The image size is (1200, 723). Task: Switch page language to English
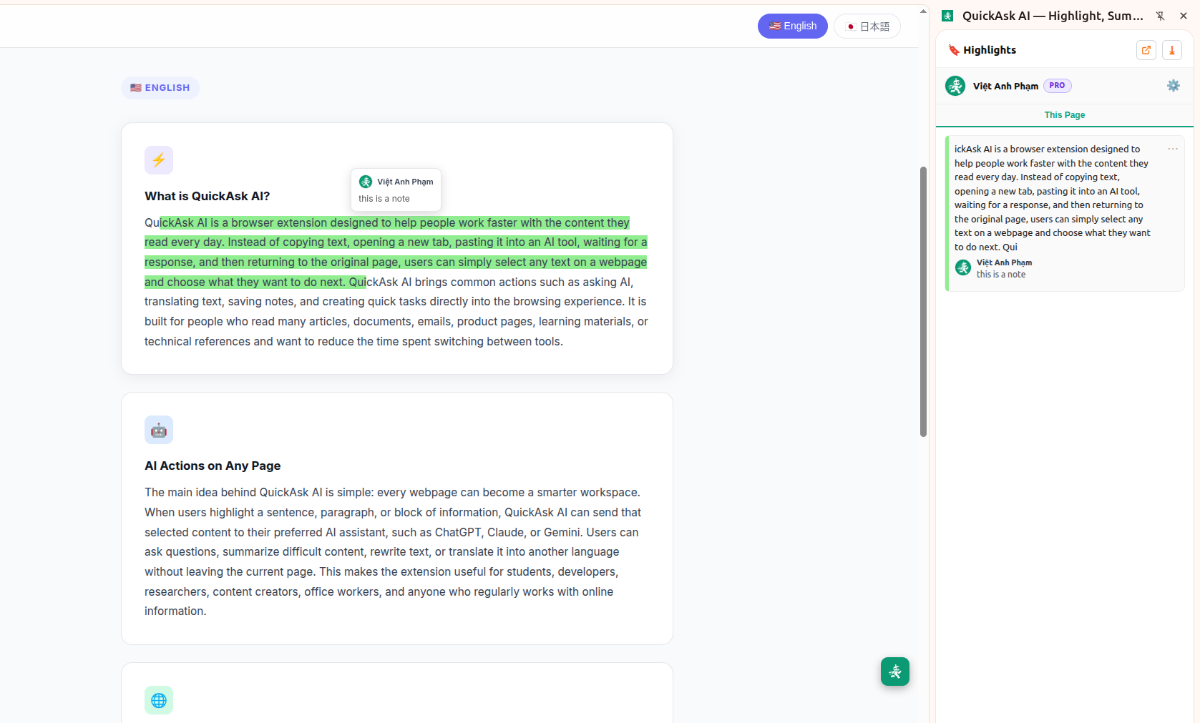[x=792, y=26]
